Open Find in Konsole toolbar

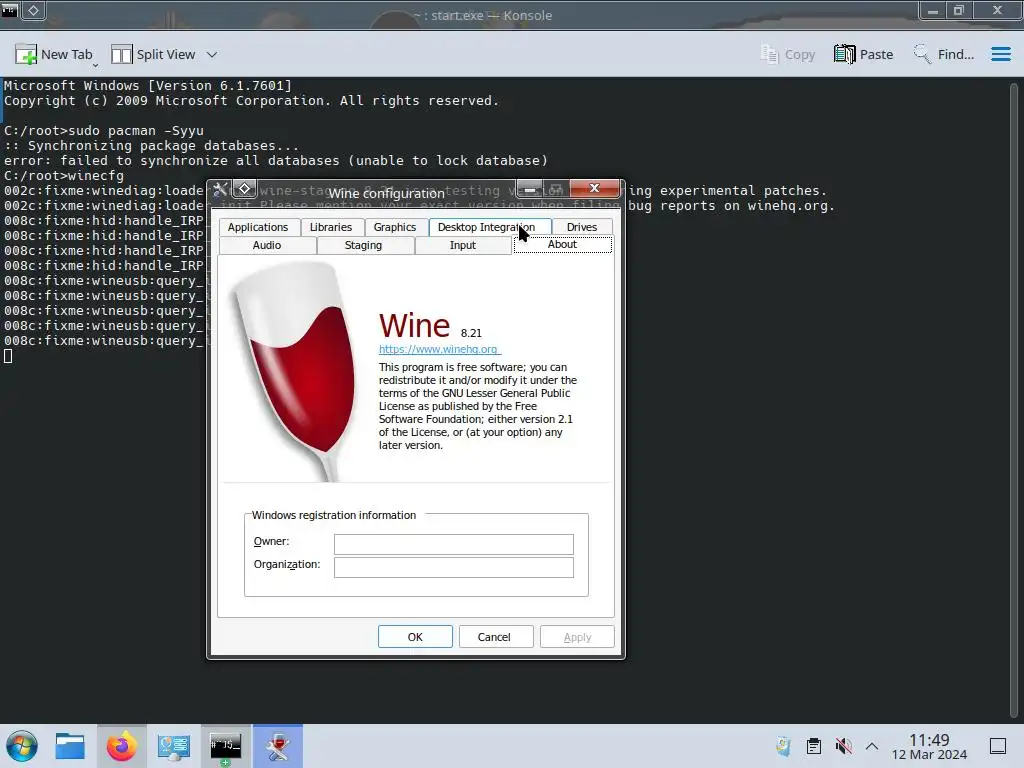[944, 54]
